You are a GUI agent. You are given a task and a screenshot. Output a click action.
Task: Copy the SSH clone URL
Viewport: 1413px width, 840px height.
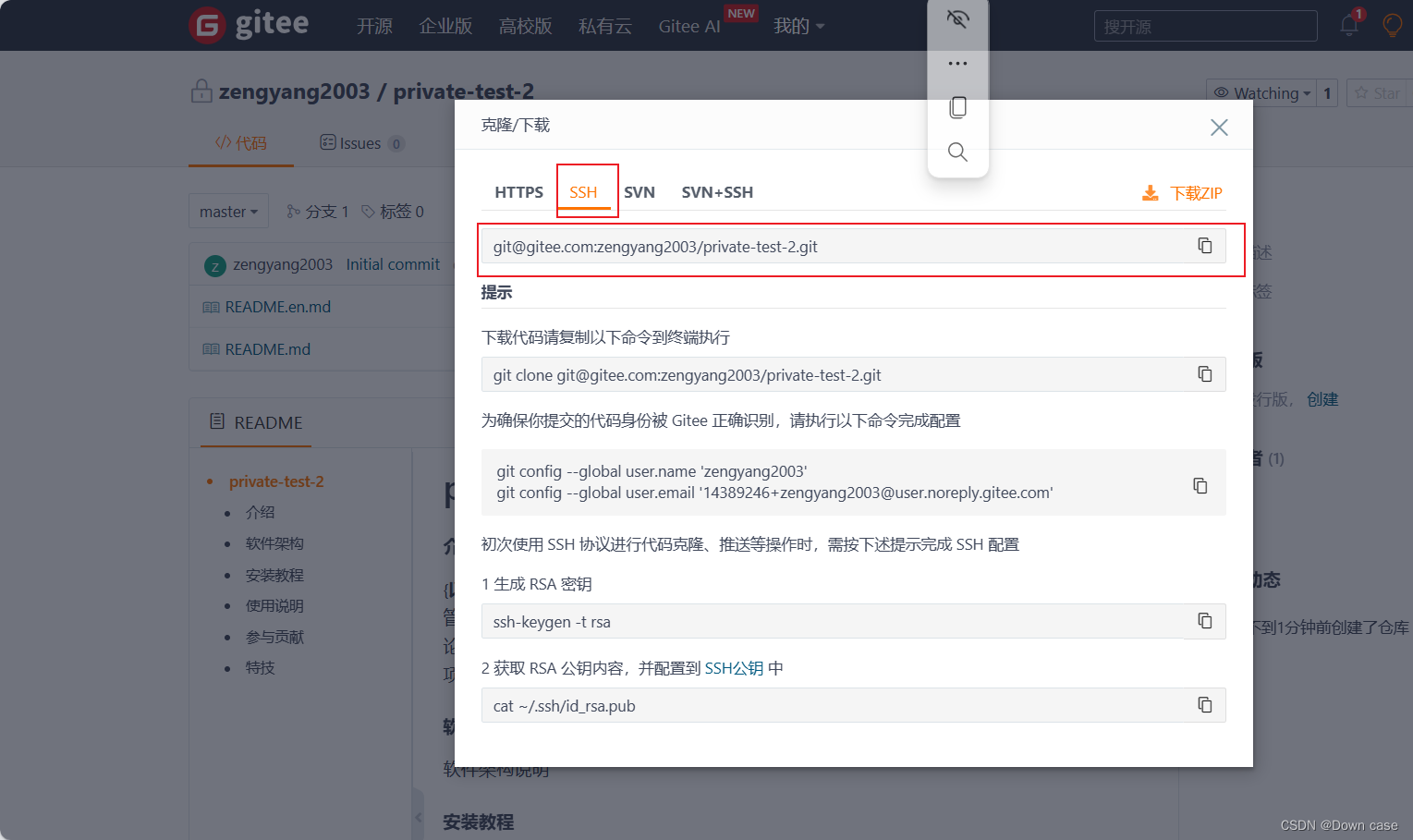coord(1204,245)
